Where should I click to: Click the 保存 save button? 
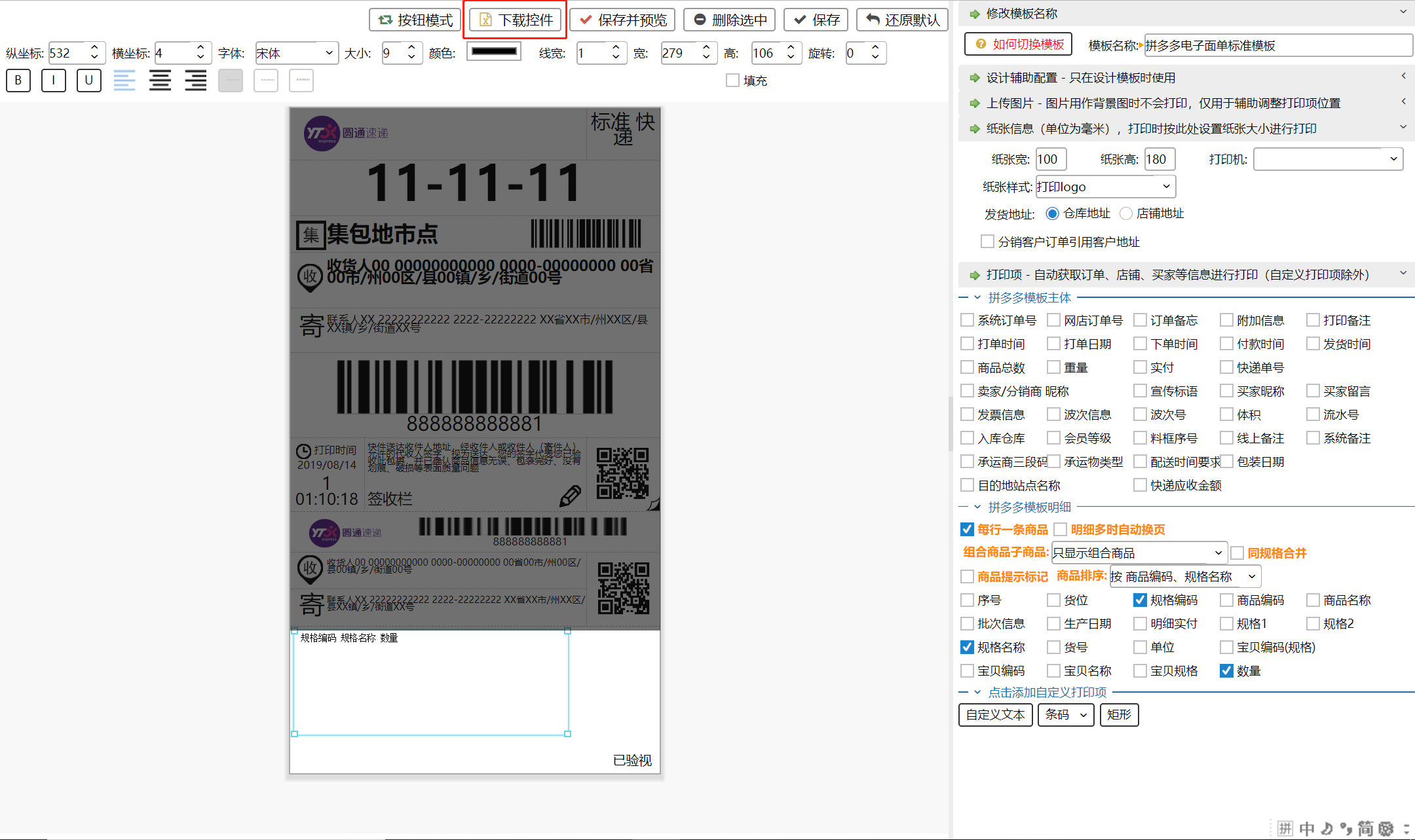click(x=816, y=20)
